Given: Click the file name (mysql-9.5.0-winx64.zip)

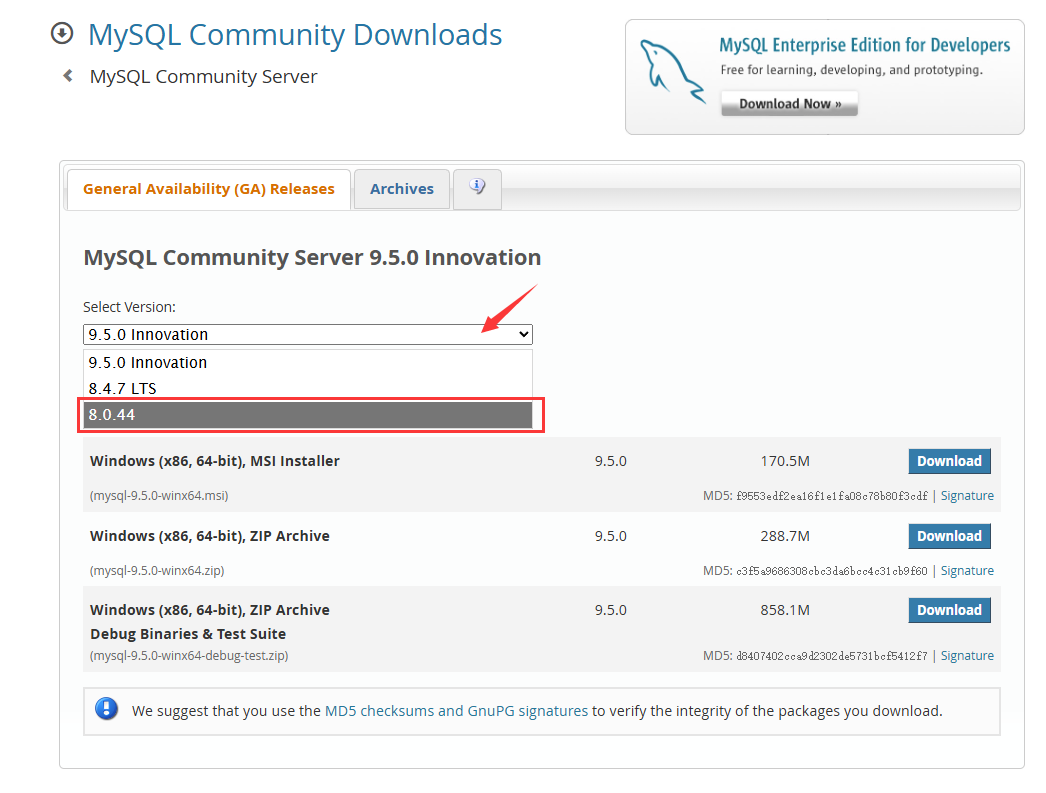Looking at the screenshot, I should tap(157, 570).
